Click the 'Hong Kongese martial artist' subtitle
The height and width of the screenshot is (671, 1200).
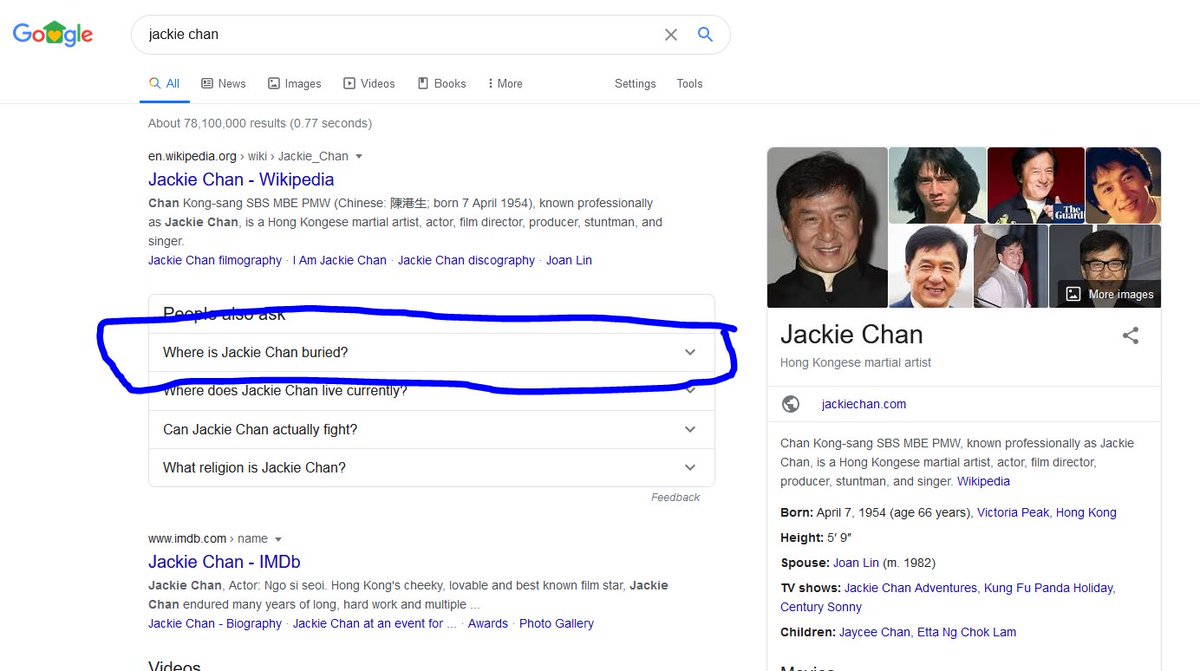856,362
